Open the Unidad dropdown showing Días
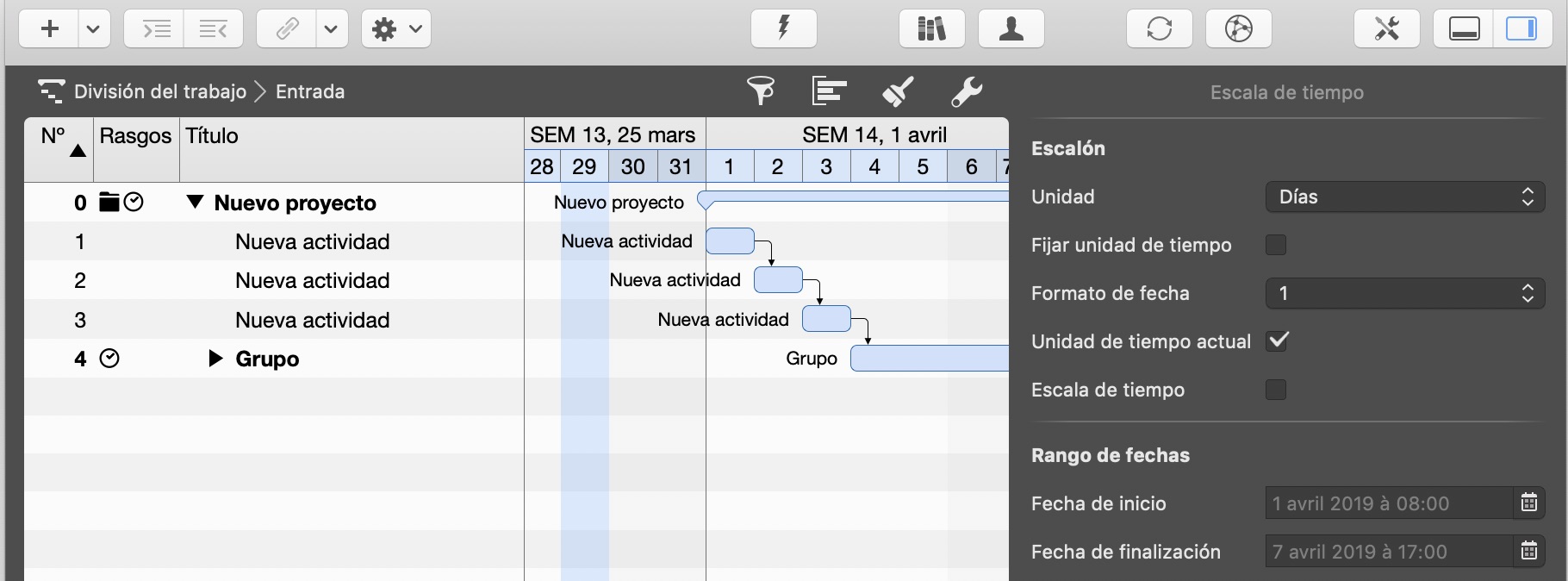 click(1404, 197)
